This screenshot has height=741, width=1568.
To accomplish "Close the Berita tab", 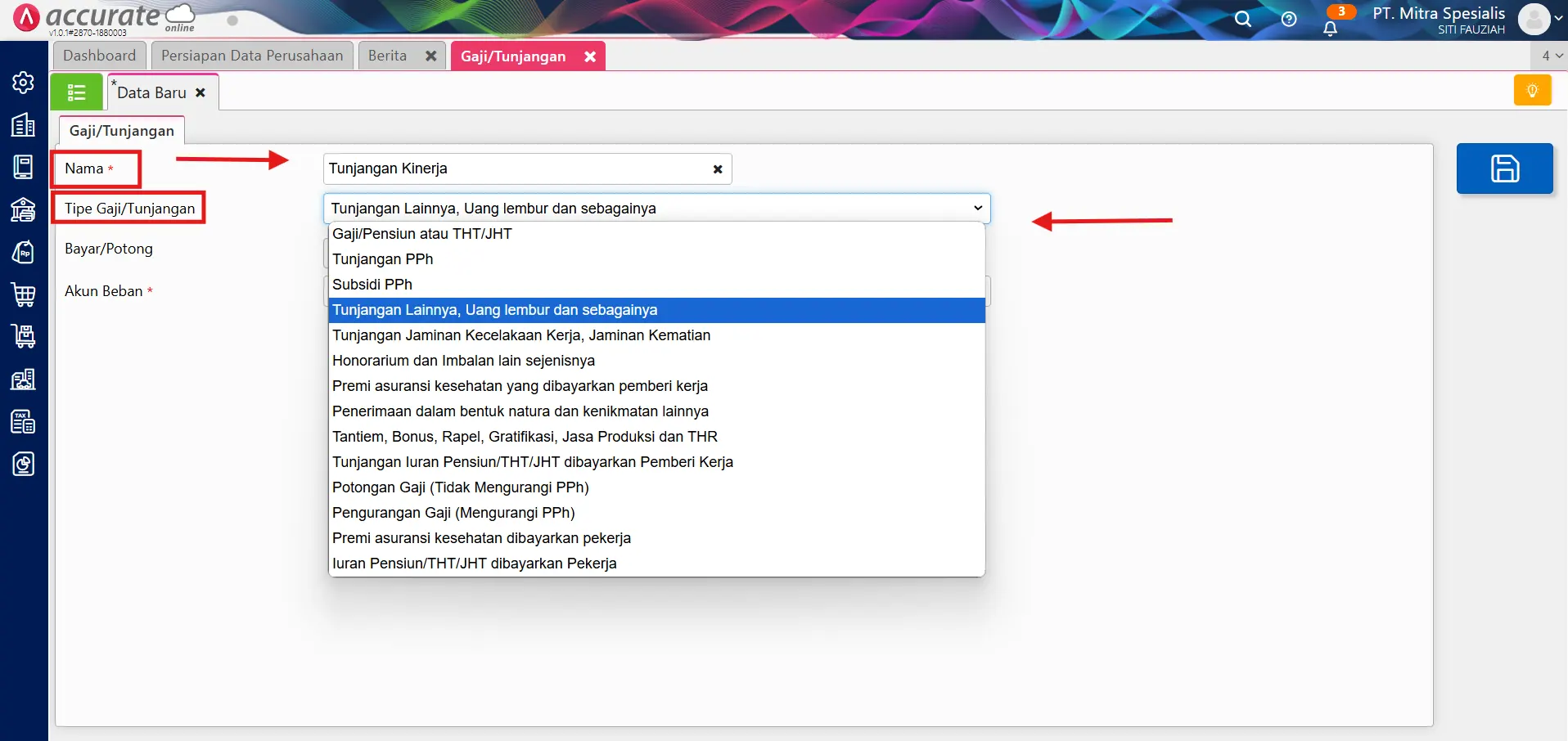I will coord(430,56).
